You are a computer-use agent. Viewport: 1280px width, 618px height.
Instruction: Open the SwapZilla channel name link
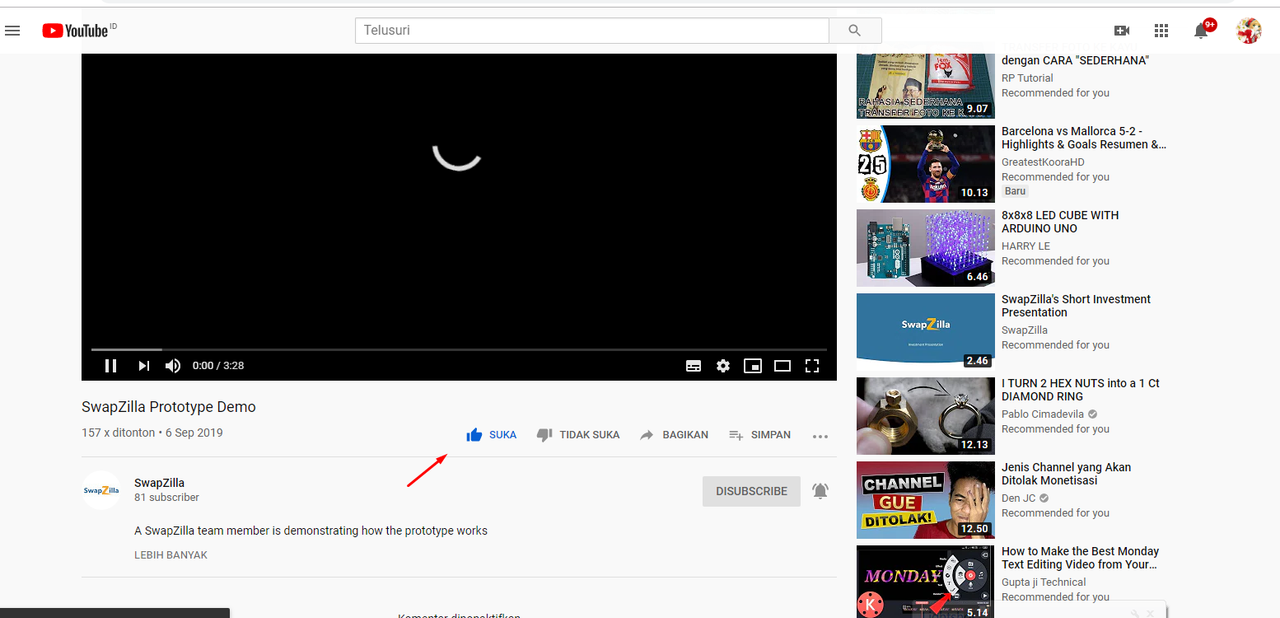(160, 483)
